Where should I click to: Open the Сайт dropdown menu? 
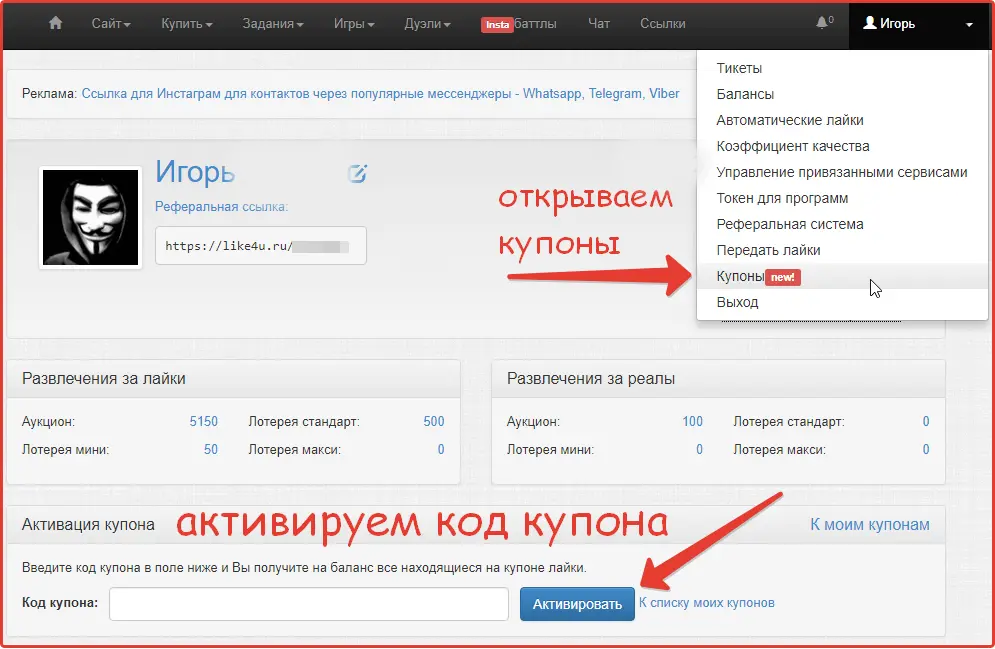pos(109,24)
